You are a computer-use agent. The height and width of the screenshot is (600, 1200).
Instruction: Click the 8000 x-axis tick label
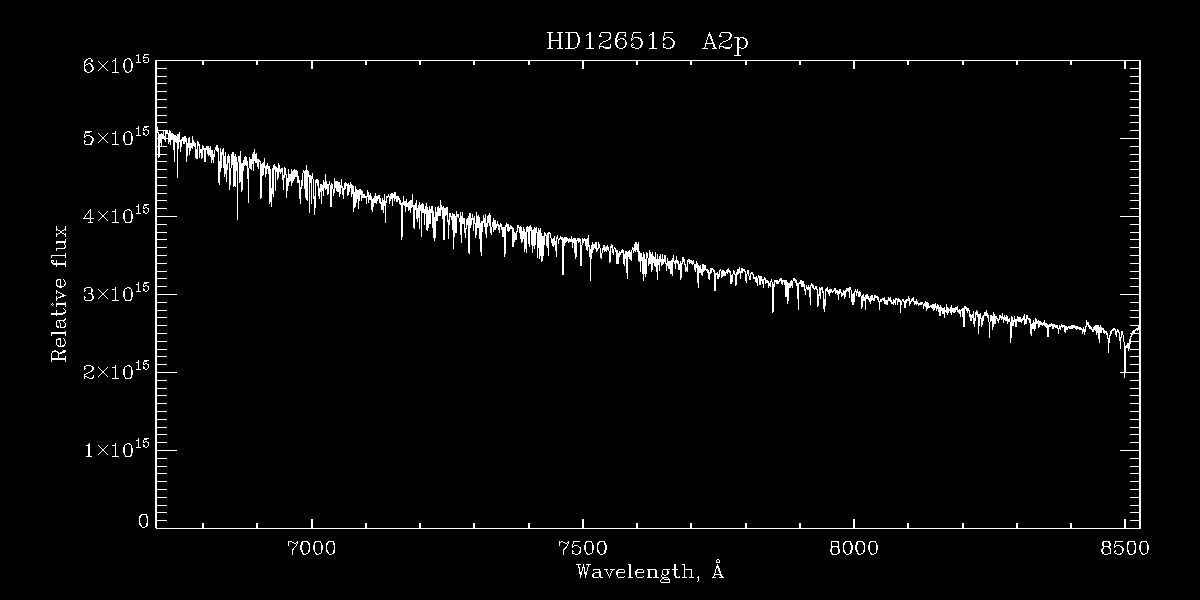click(x=854, y=547)
